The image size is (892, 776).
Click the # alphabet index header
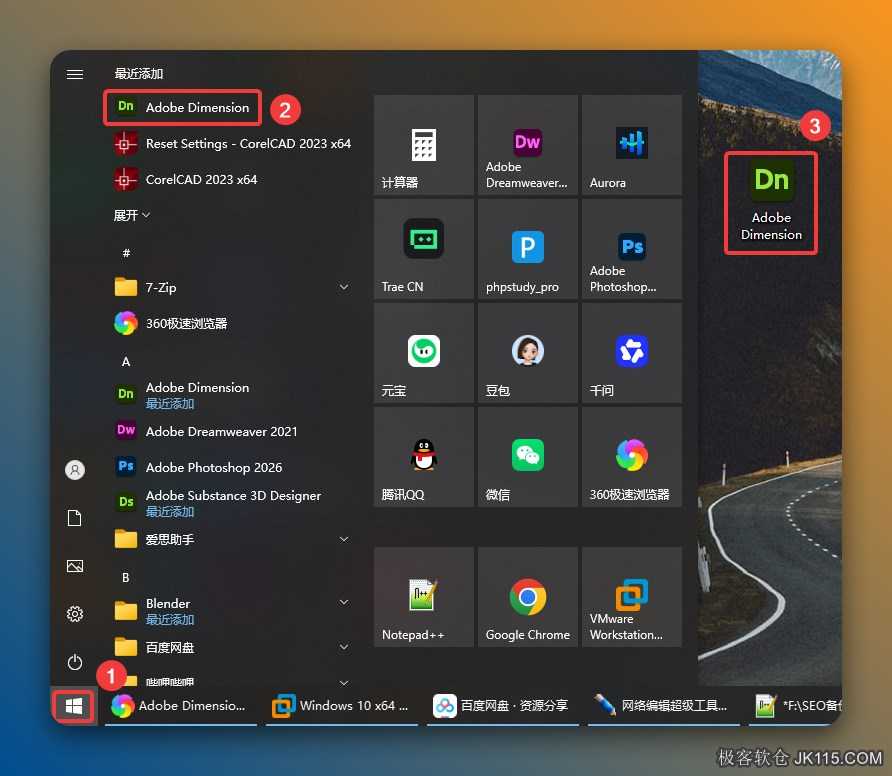pos(126,253)
